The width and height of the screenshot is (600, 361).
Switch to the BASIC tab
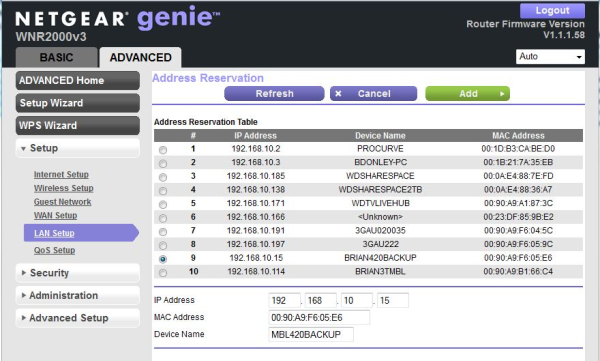[x=57, y=57]
